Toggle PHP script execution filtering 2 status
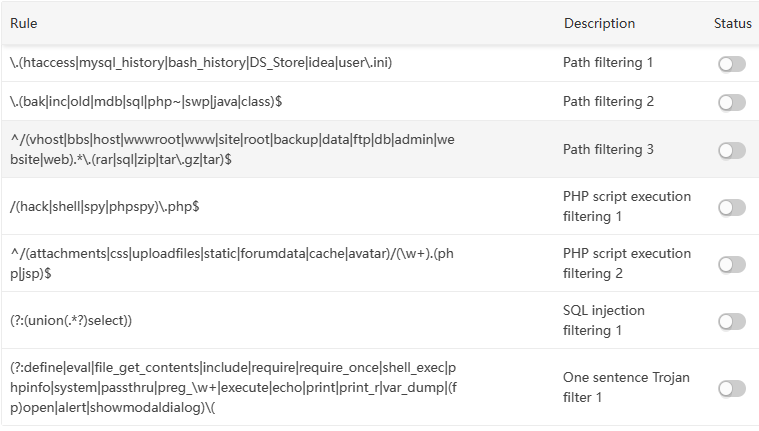Screen dimensions: 759x431 (731, 264)
